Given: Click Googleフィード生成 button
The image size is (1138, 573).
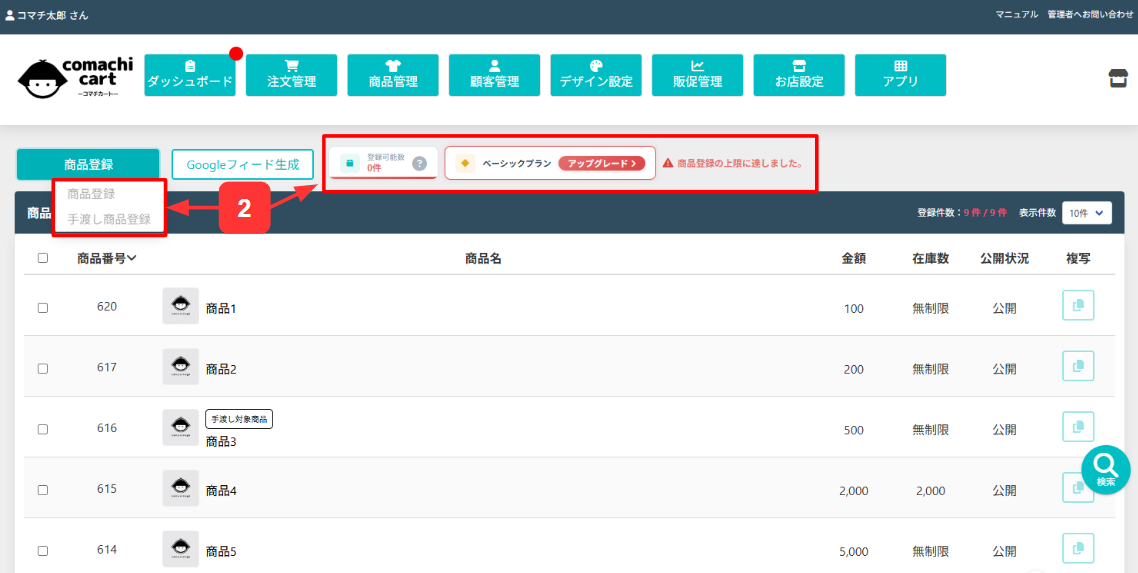Looking at the screenshot, I should click(243, 164).
